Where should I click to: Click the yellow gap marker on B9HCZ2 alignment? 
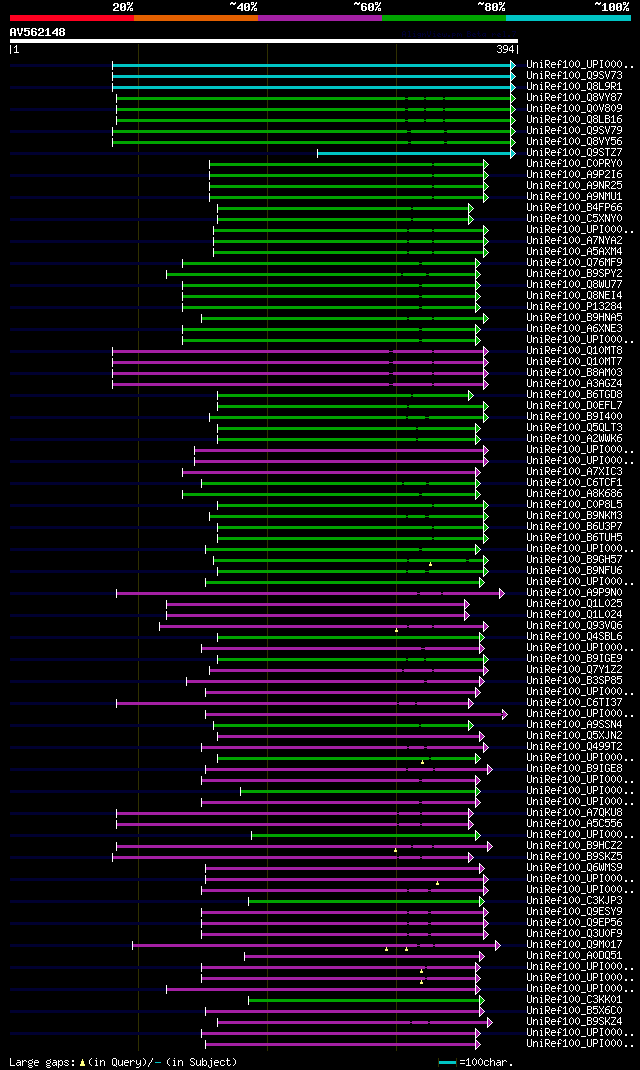coord(395,850)
